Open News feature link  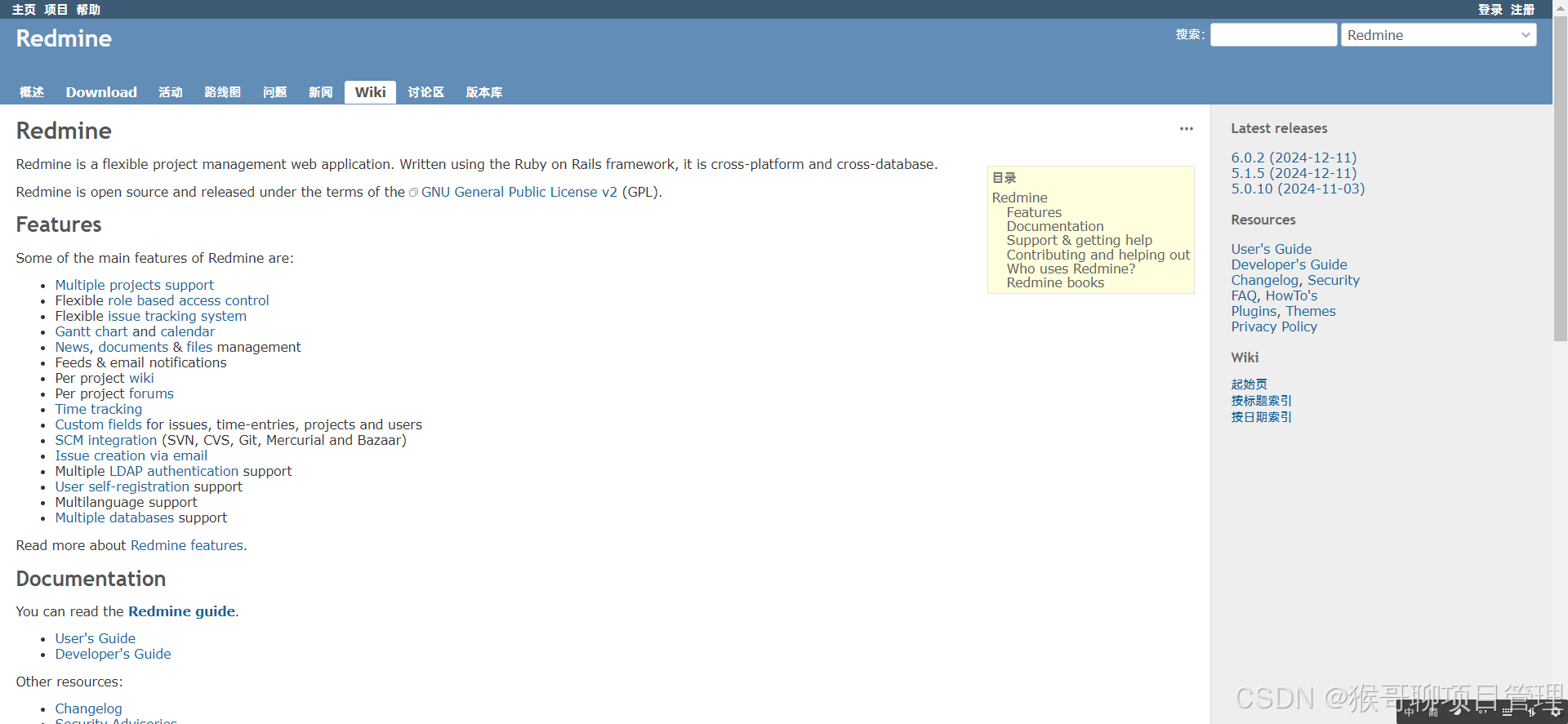click(72, 347)
